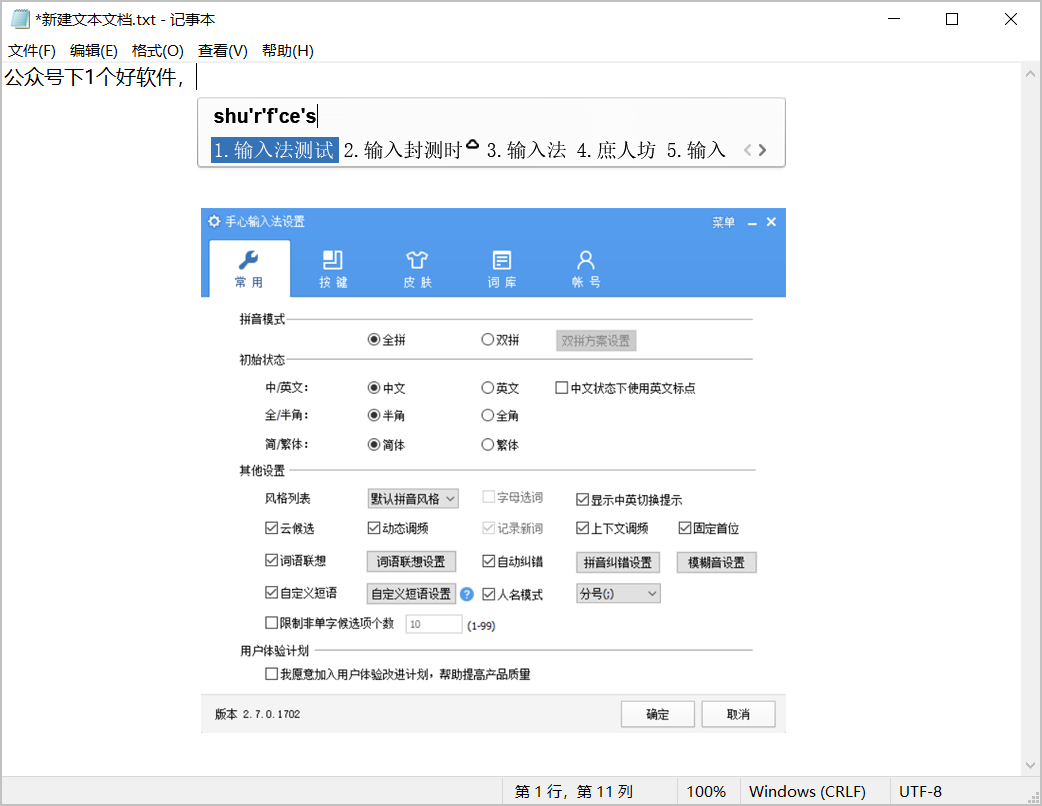Open the 菜单 menu in settings title bar
This screenshot has height=806, width=1042.
[x=723, y=222]
